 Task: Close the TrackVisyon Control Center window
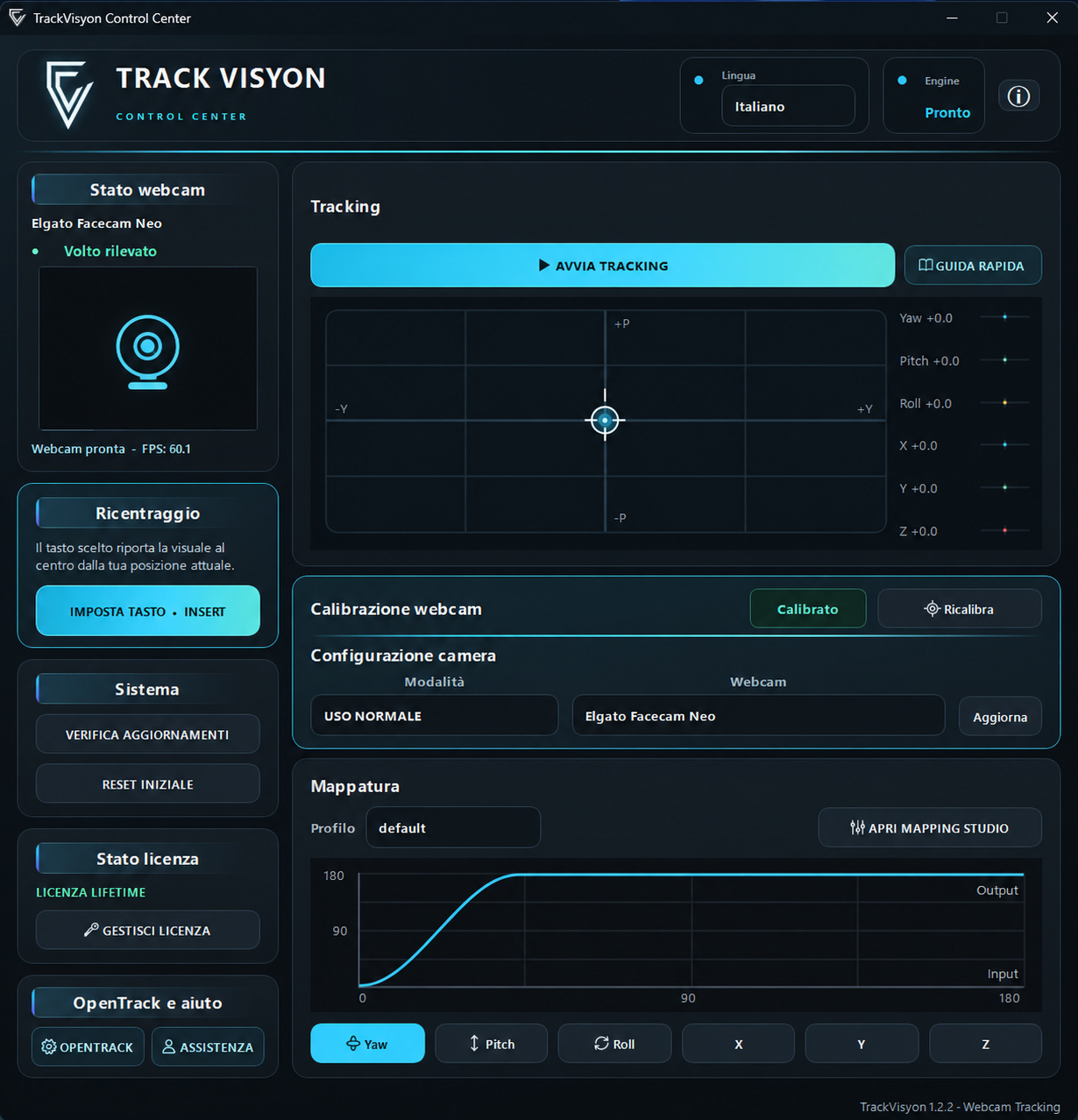[1053, 18]
